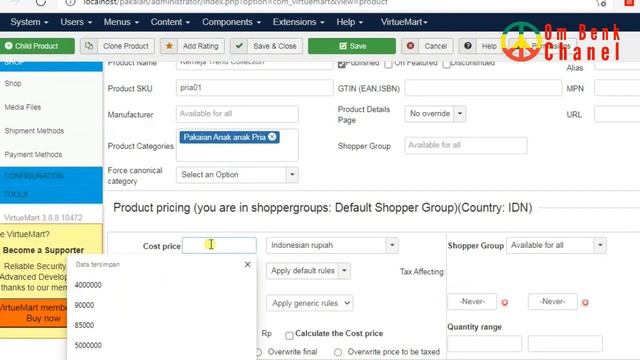Choose saved value 90000
The width and height of the screenshot is (640, 360).
(84, 305)
